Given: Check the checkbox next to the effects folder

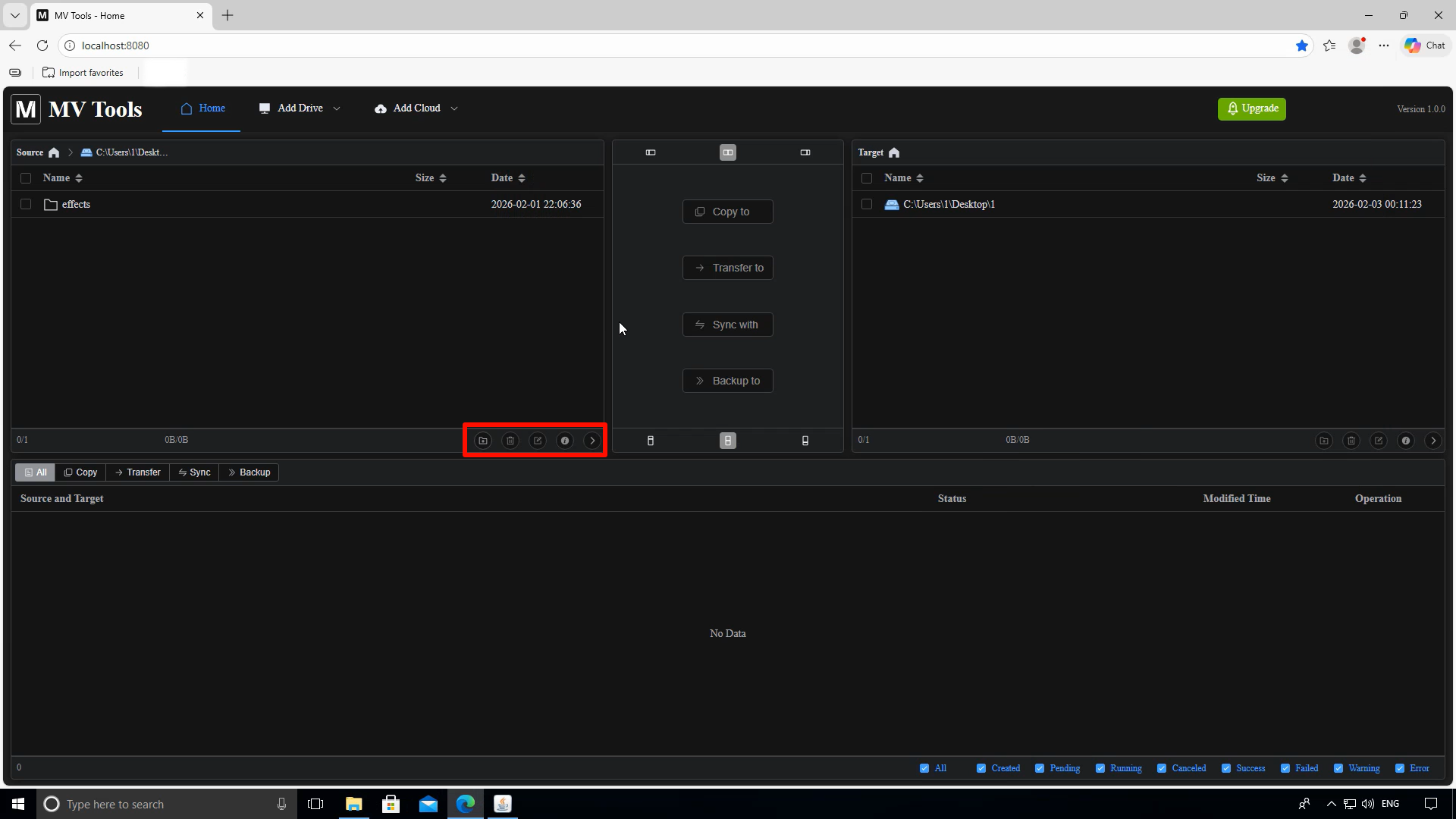Looking at the screenshot, I should tap(26, 204).
